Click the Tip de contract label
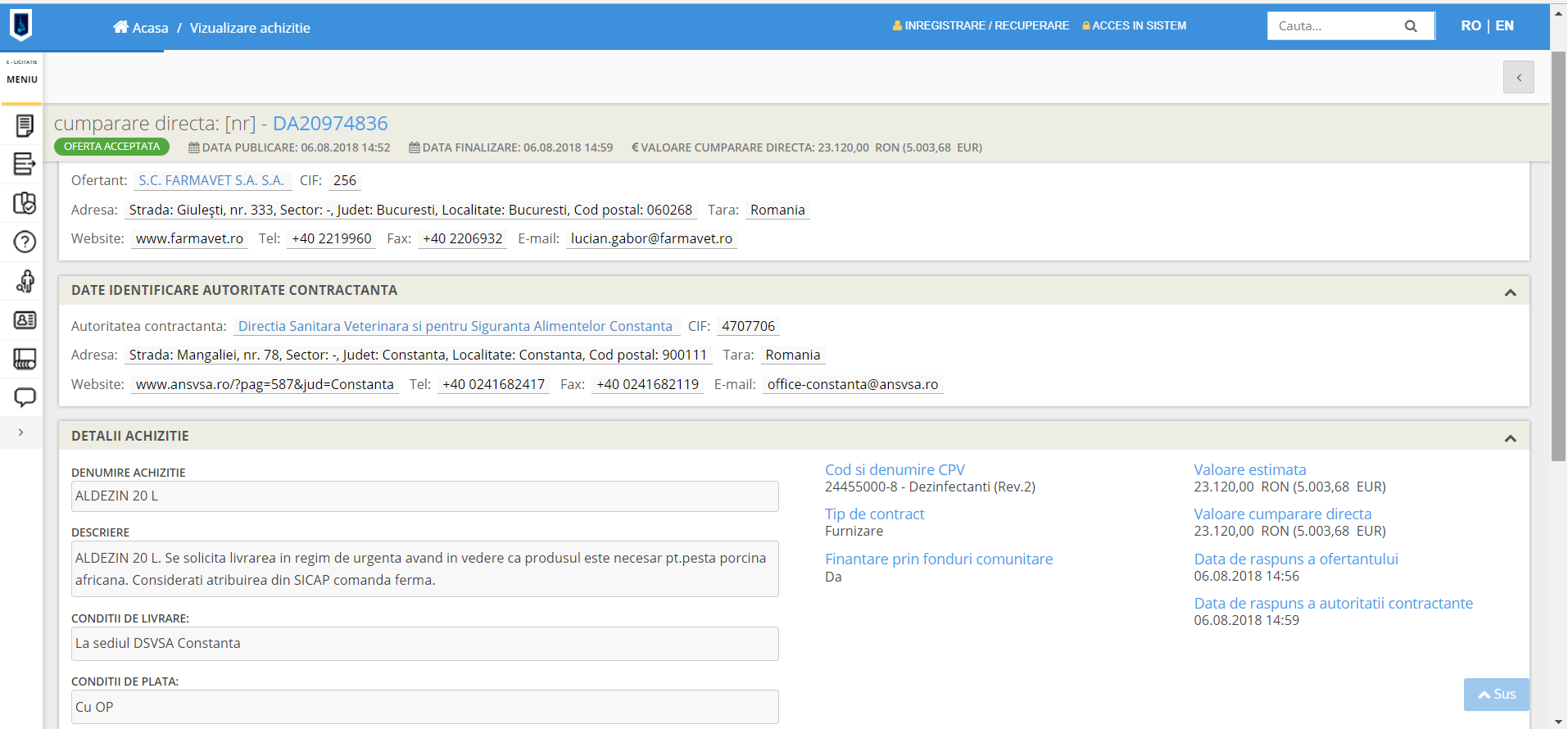The width and height of the screenshot is (1568, 729). (x=874, y=514)
